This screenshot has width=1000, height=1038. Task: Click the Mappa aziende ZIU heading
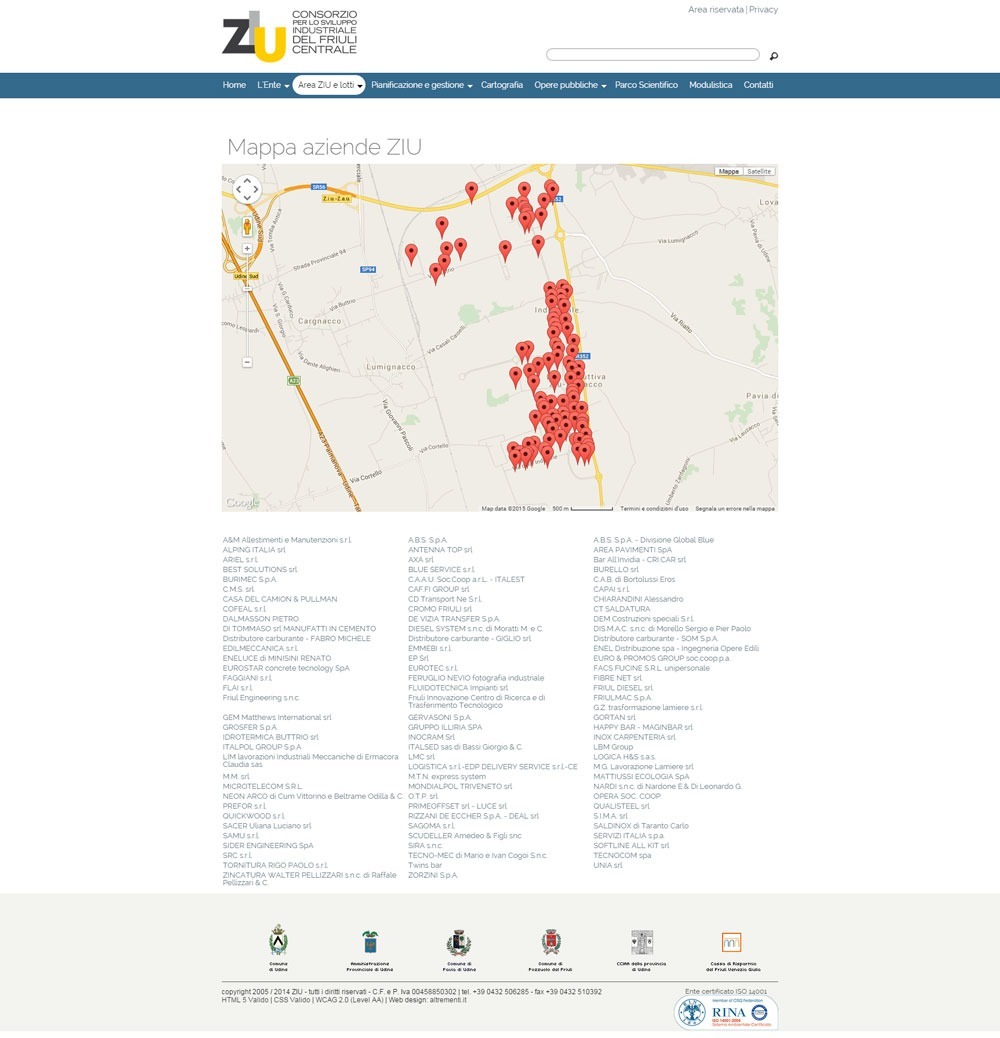324,147
